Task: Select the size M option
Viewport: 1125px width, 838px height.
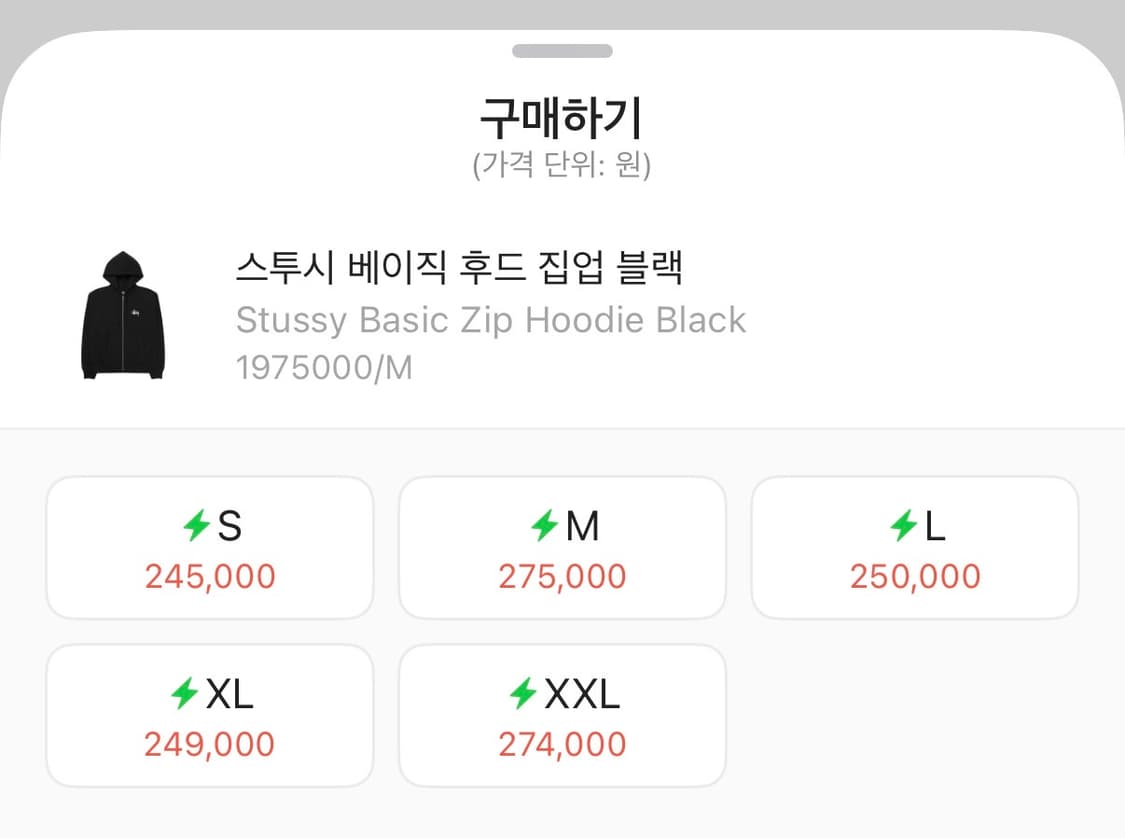Action: pos(562,547)
